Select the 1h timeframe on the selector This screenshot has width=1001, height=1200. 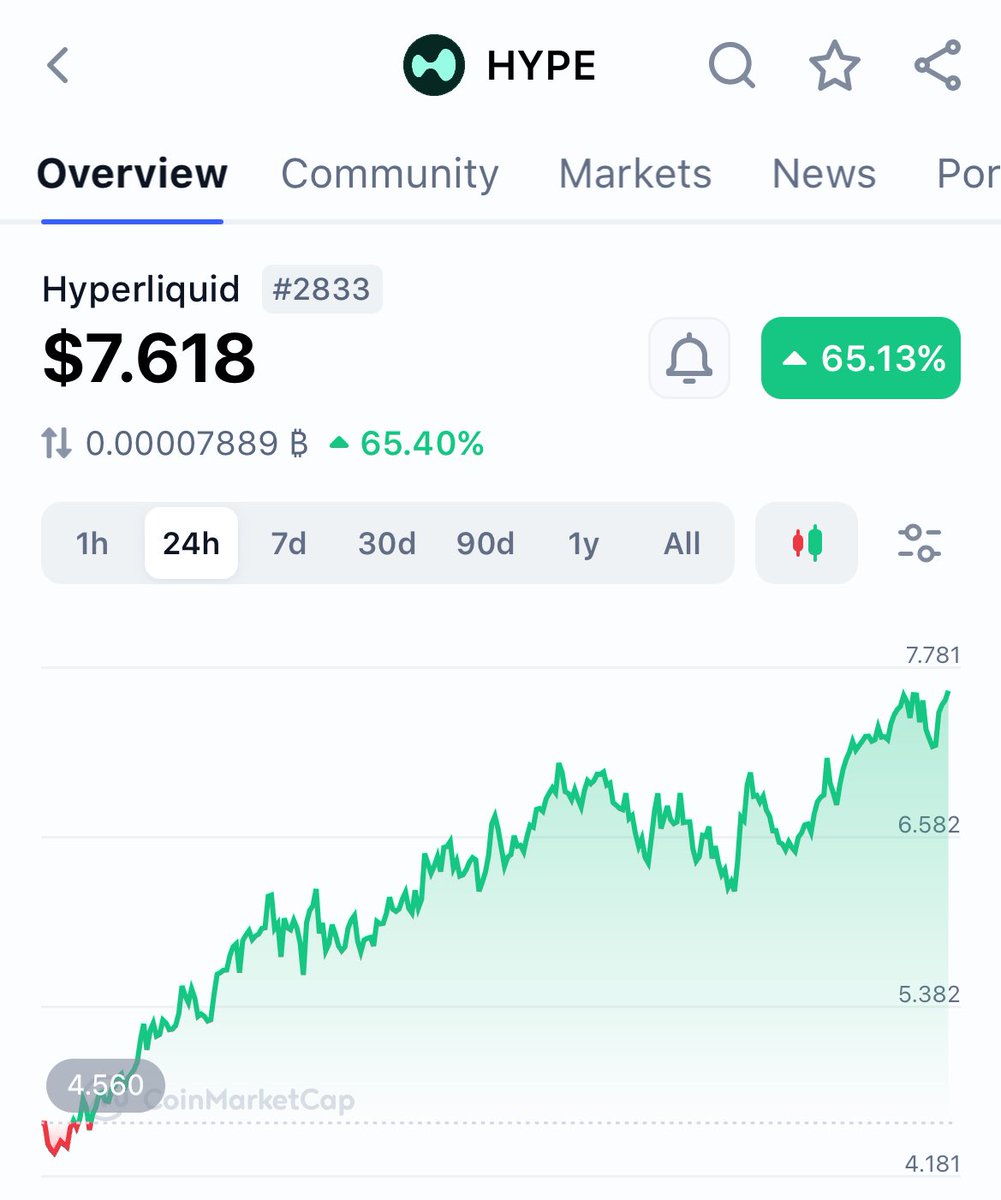click(93, 543)
